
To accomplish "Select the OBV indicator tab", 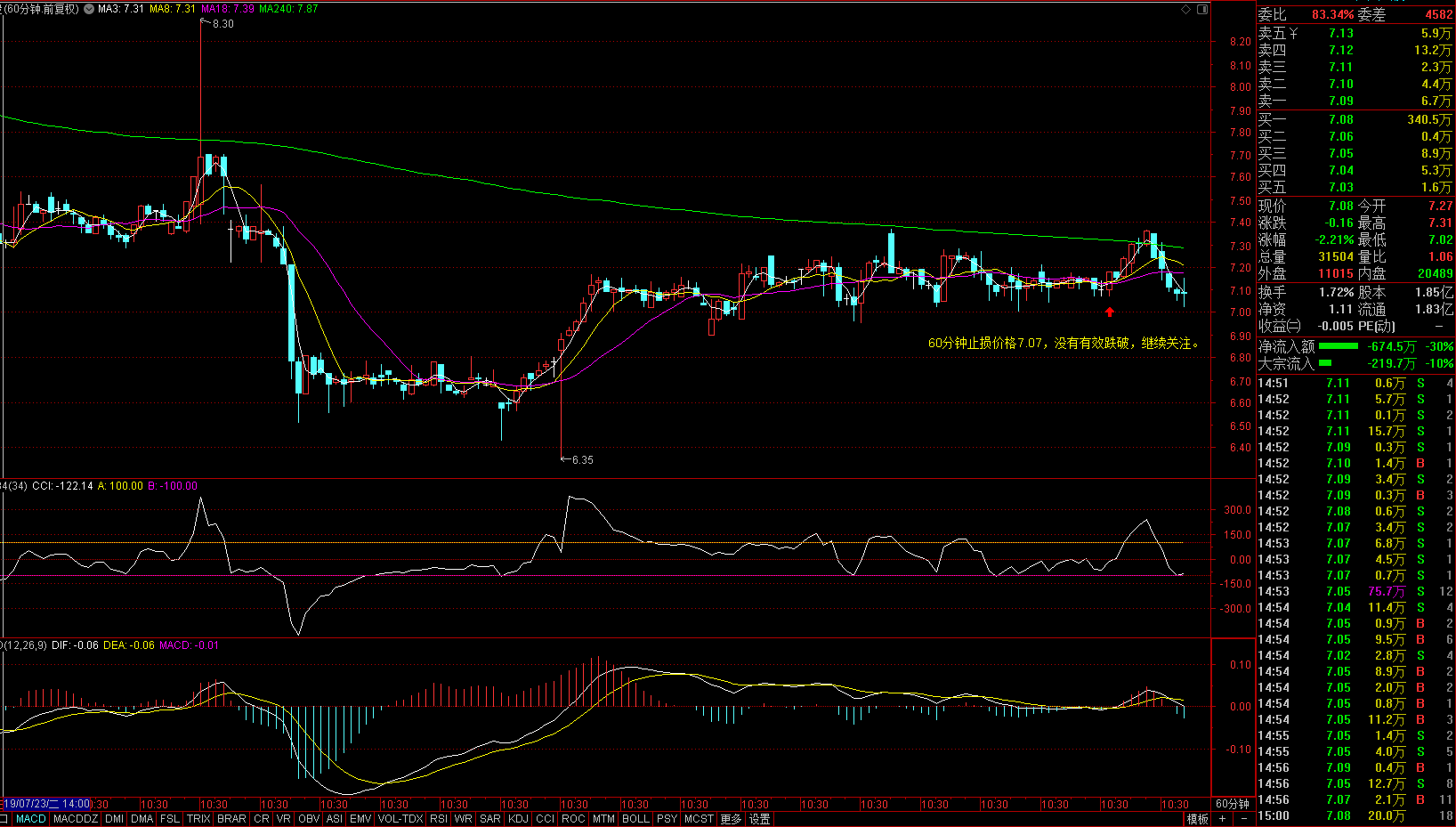I will [x=309, y=819].
